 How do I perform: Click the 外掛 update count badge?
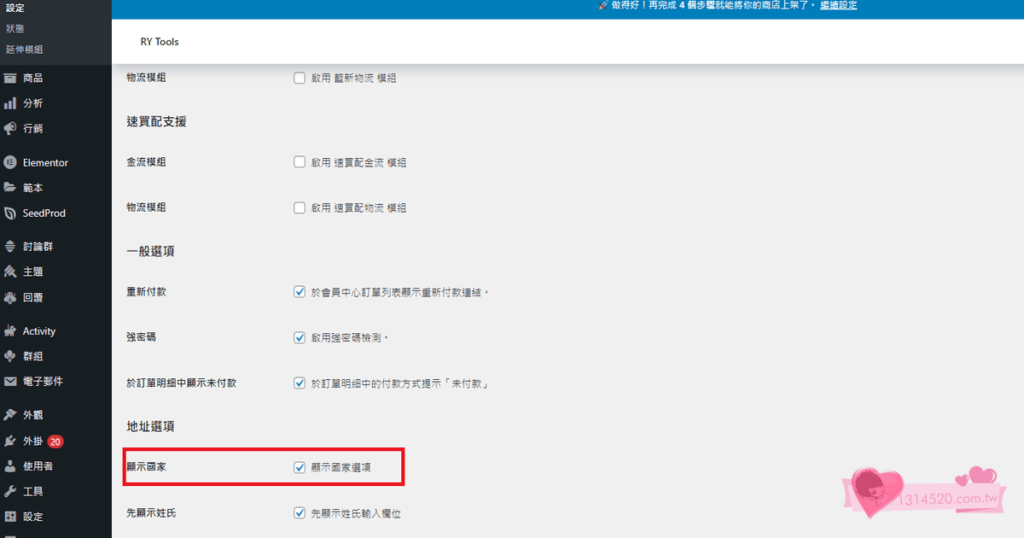(x=55, y=441)
